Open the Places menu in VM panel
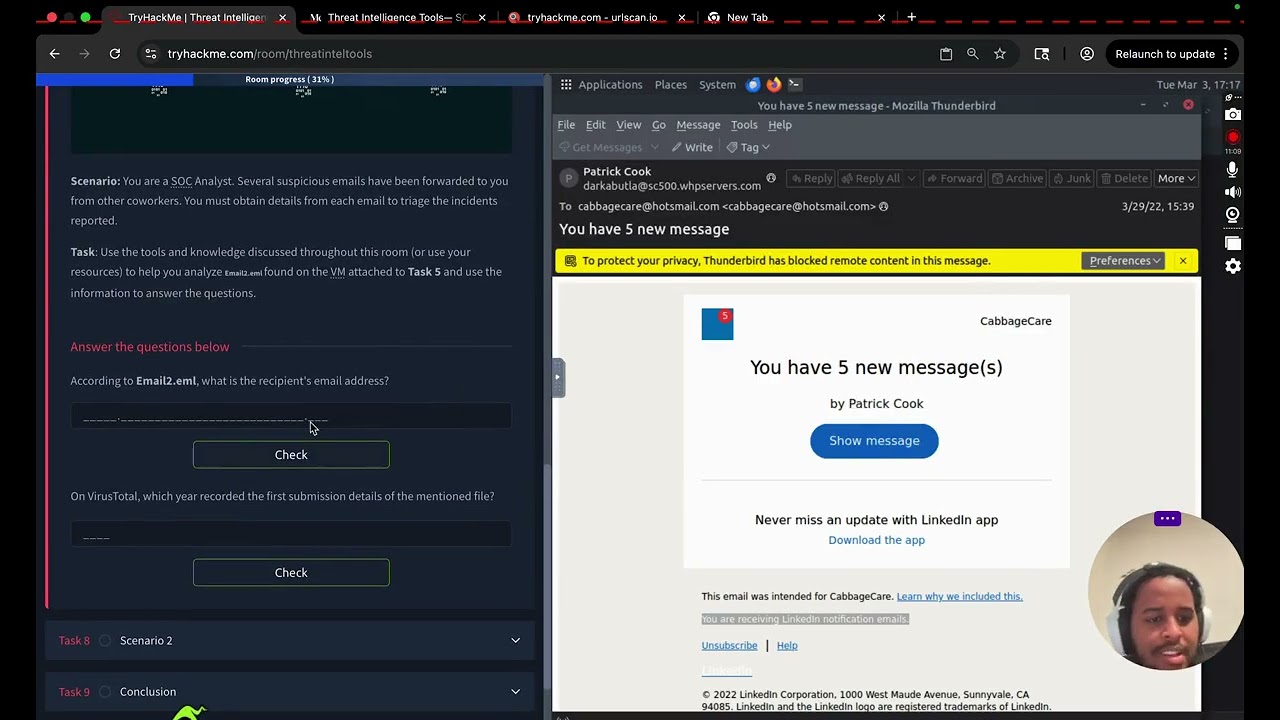 pos(671,85)
